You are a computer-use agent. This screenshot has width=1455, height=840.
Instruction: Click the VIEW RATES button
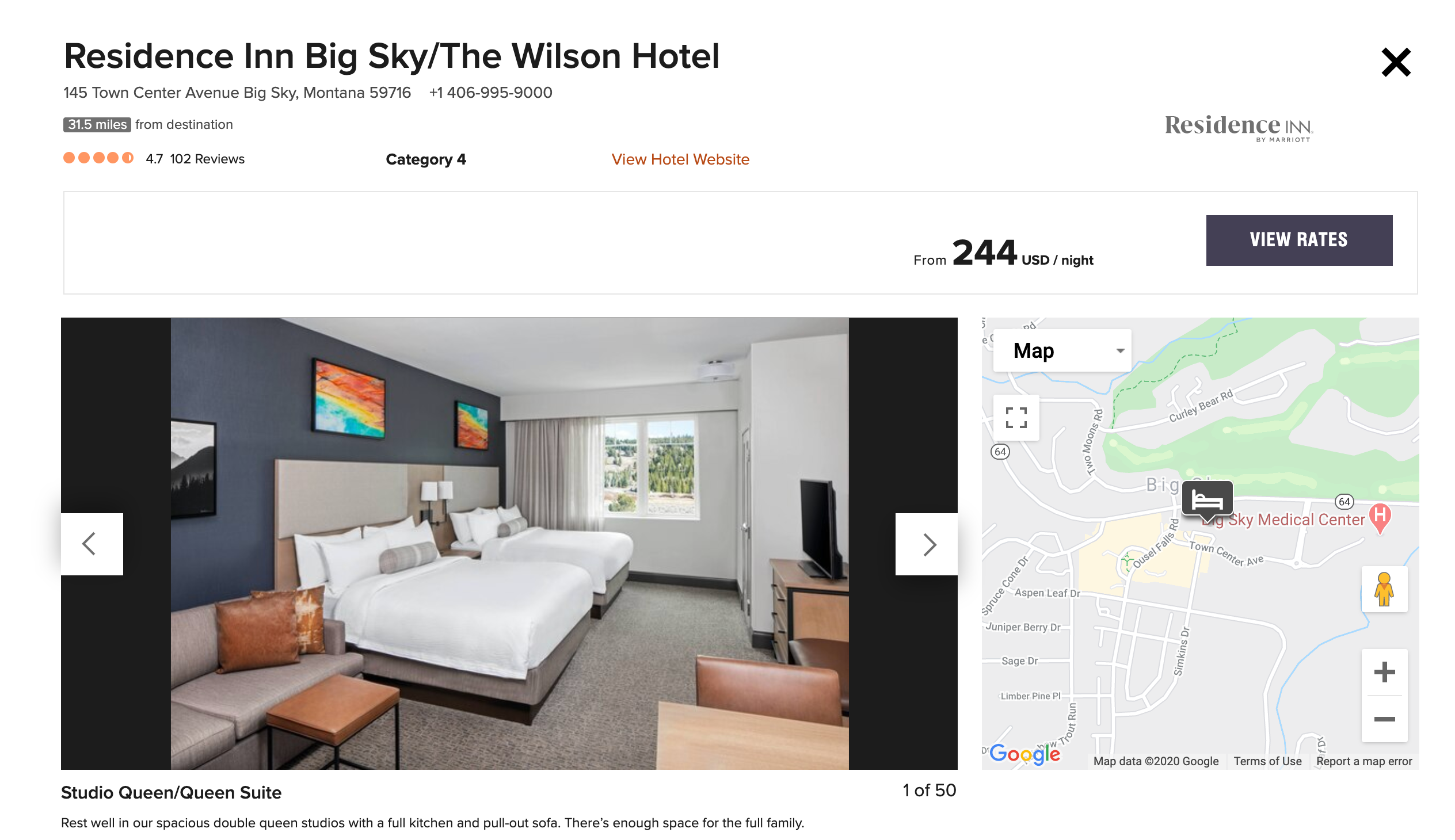tap(1298, 240)
